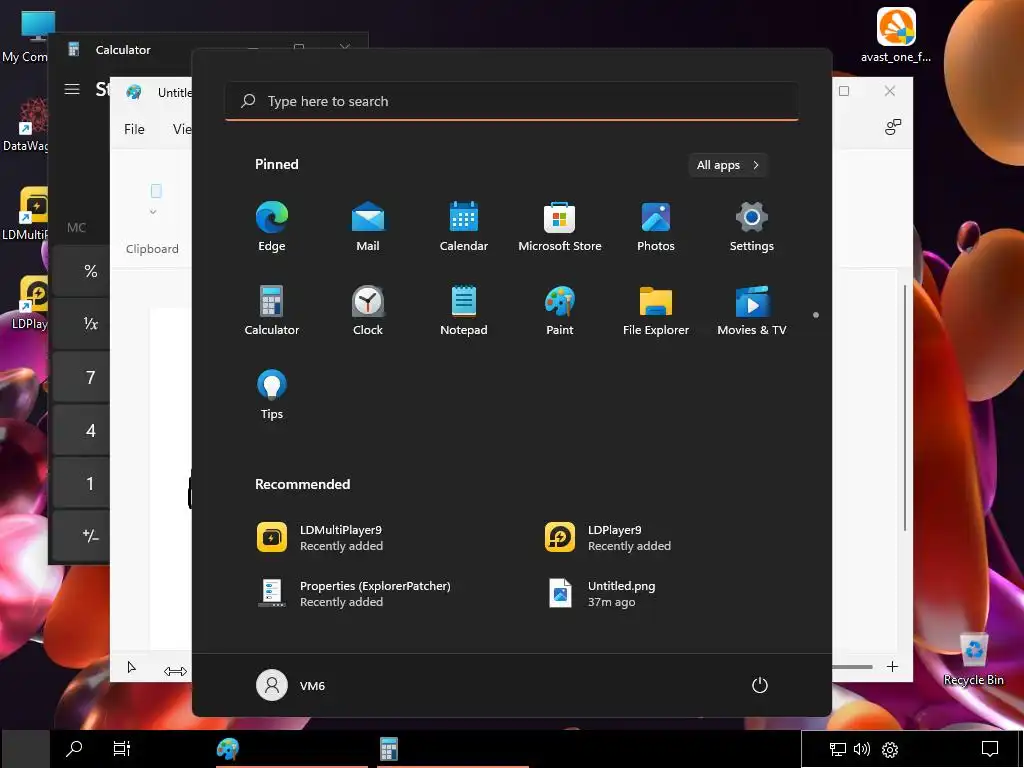Click the Paint vertical scrollbar
The image size is (1024, 768).
(x=905, y=408)
